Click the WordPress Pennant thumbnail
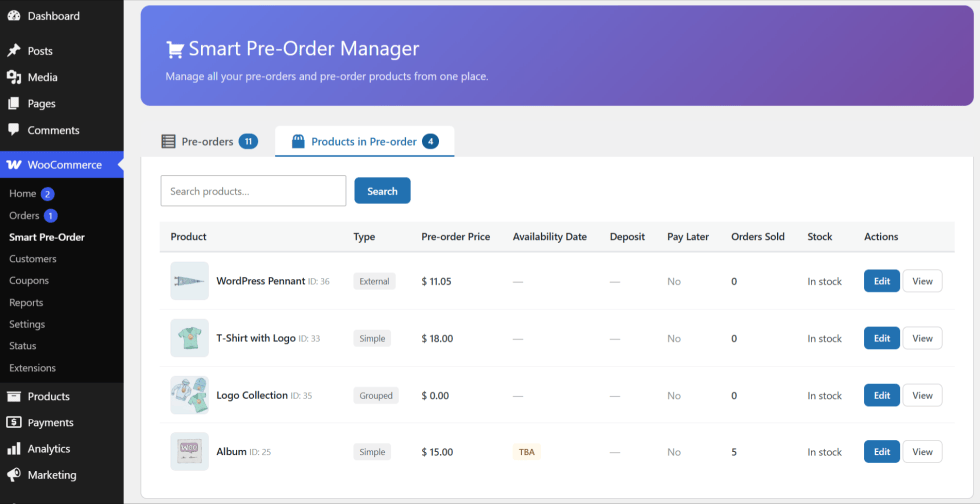Screen dimensions: 980x504 (189, 281)
